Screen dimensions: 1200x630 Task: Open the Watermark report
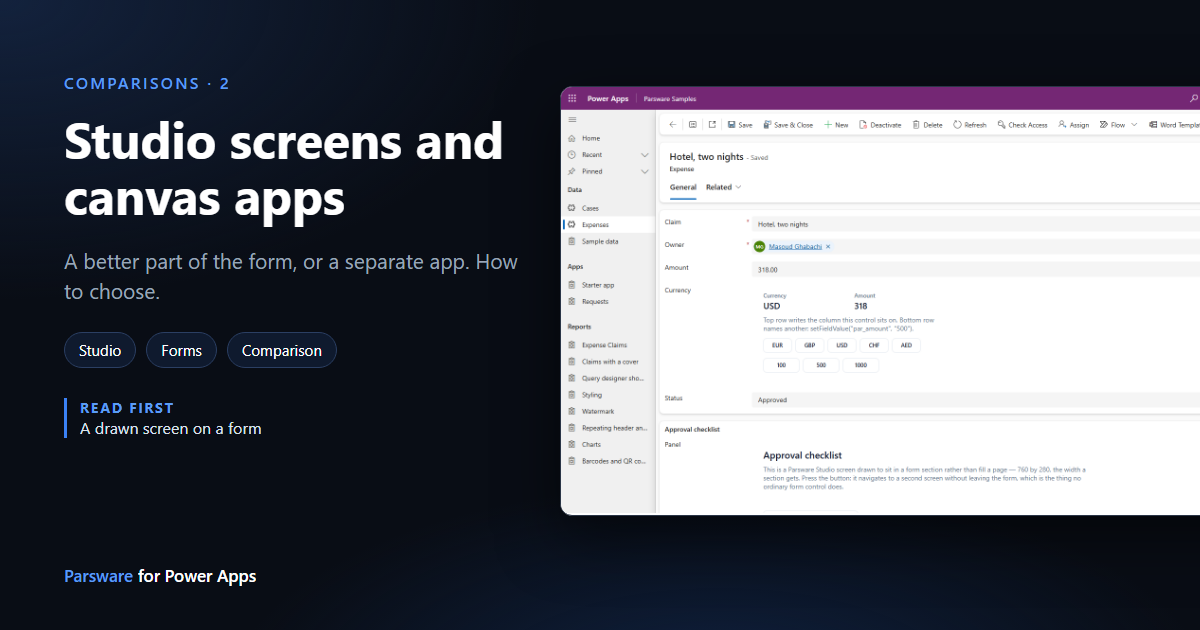point(607,411)
